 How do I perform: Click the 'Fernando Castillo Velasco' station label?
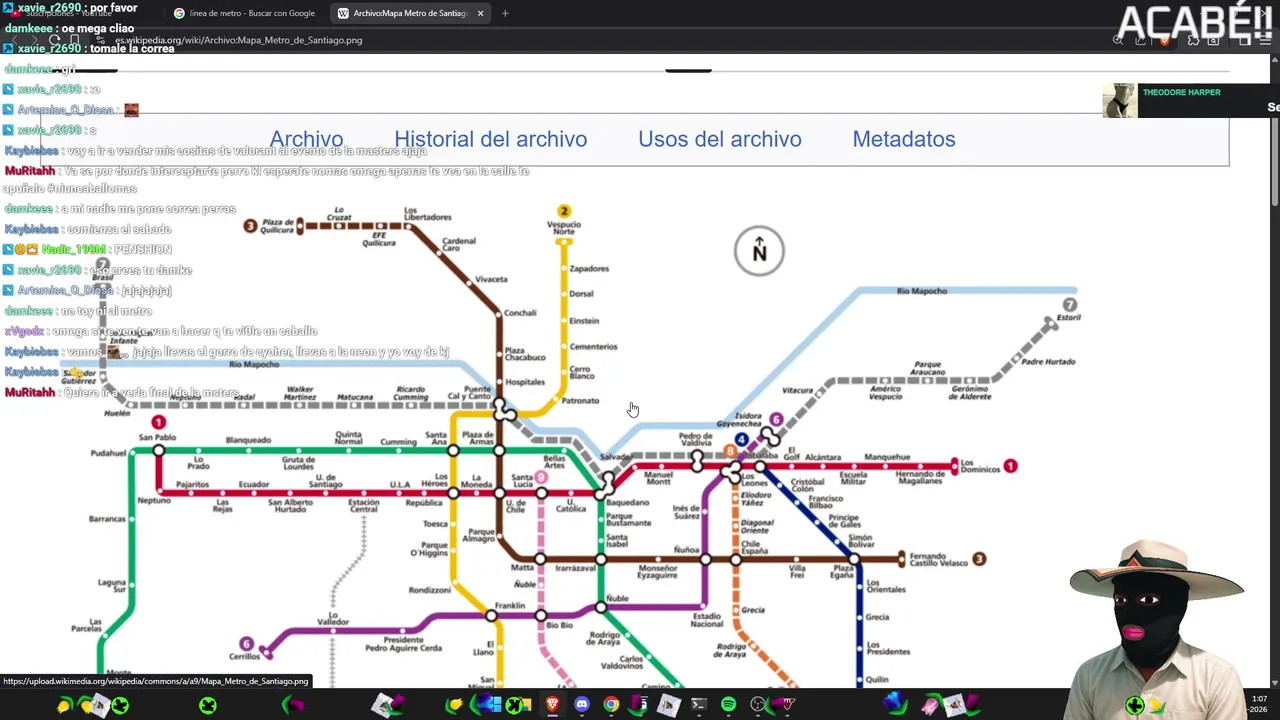coord(939,559)
